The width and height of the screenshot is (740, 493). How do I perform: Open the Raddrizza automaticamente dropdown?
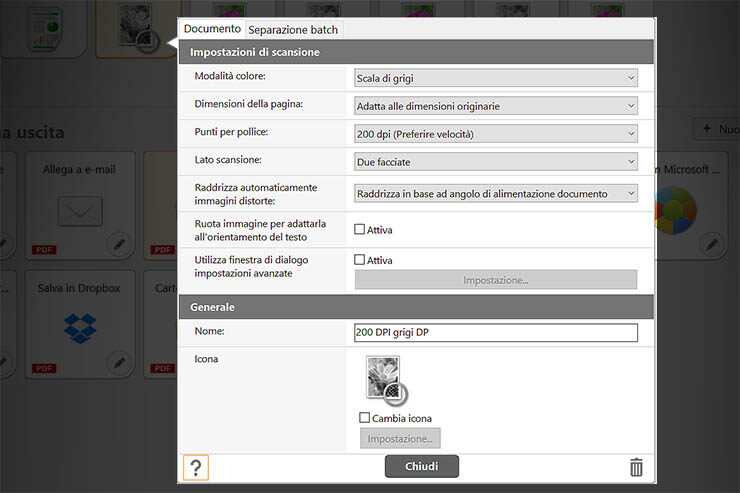(x=496, y=193)
